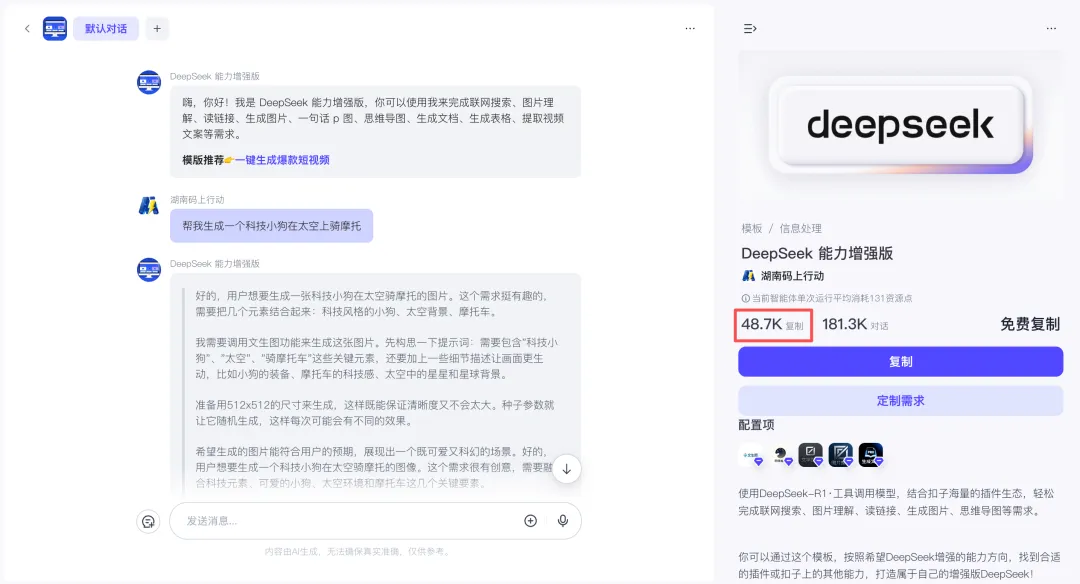Screen dimensions: 1080x584
Task: Click the 模板 breadcrumb
Action: [752, 228]
